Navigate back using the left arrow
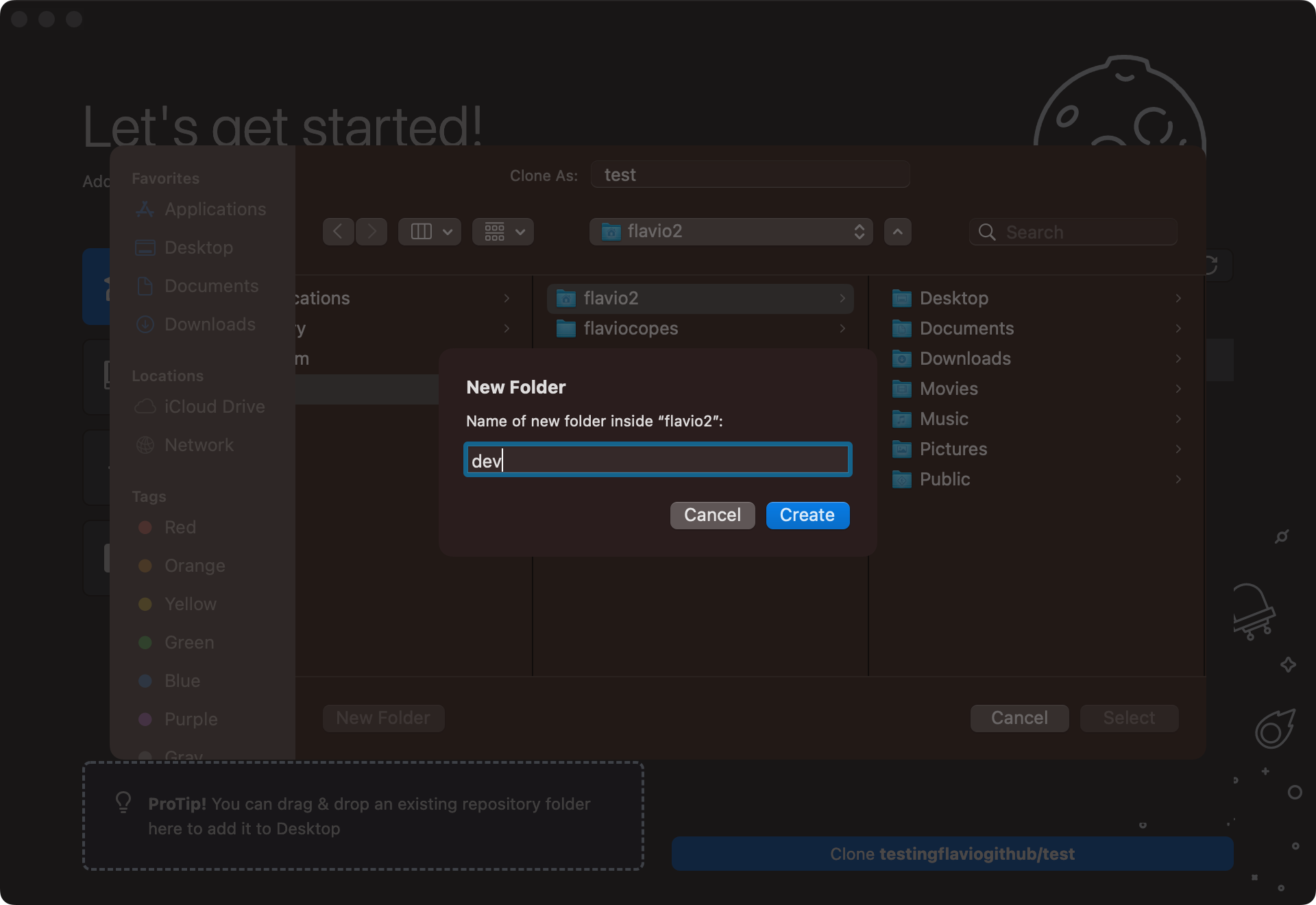This screenshot has height=905, width=1316. tap(338, 231)
